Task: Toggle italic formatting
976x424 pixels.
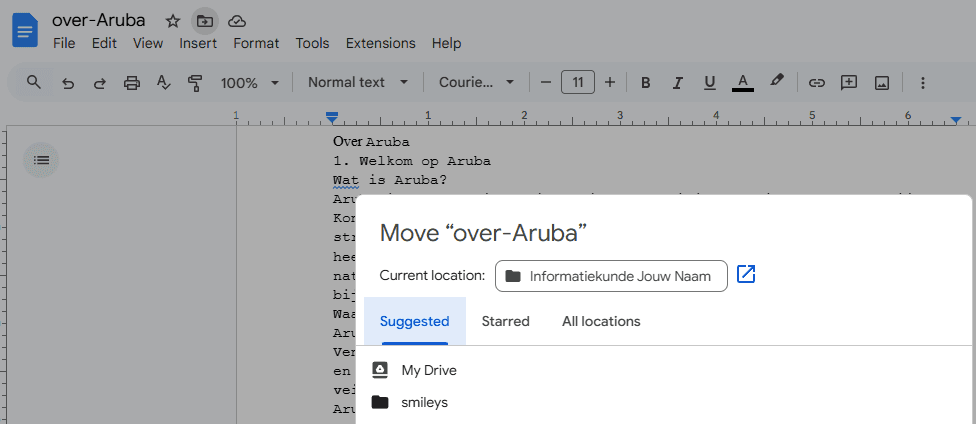Action: pos(677,82)
